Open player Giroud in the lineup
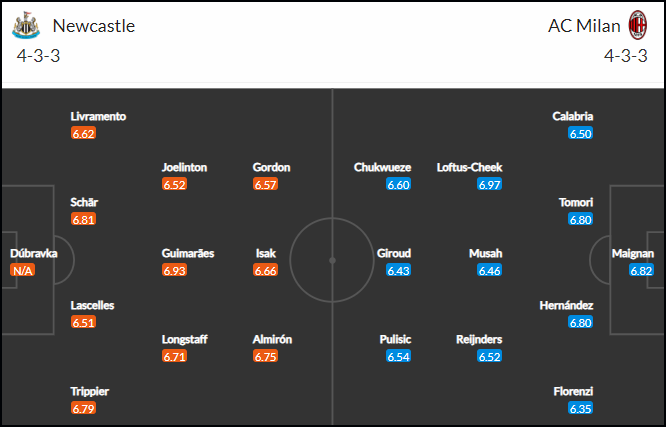 point(394,253)
